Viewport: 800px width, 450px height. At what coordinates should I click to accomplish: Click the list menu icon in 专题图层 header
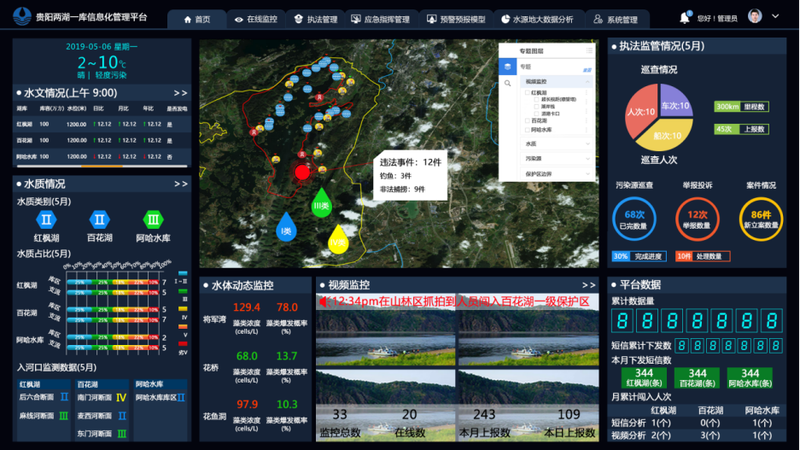(x=589, y=51)
